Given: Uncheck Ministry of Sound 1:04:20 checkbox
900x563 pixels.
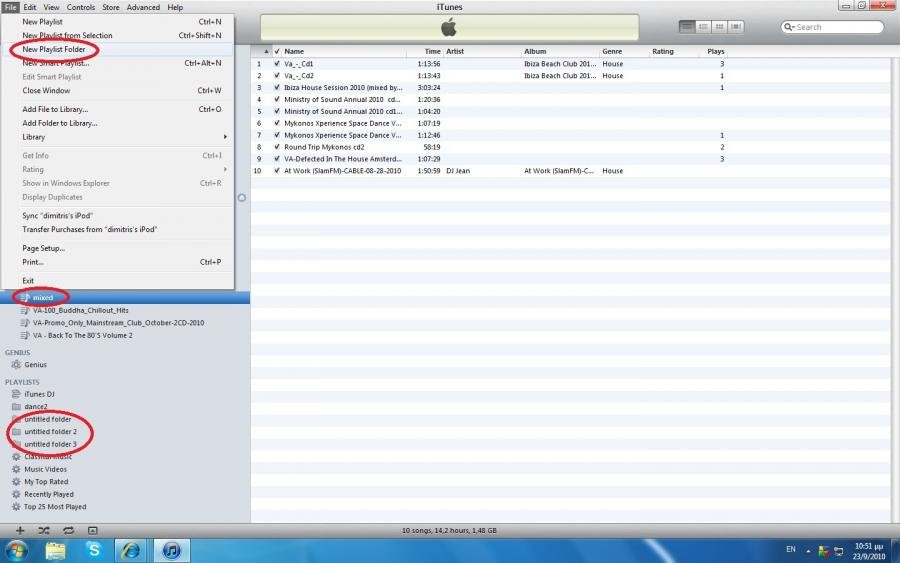Looking at the screenshot, I should (277, 111).
